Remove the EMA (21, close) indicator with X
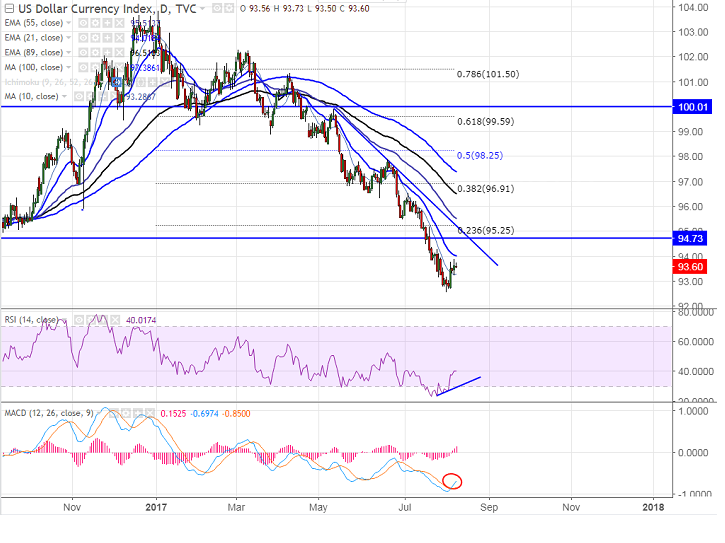Screen dimensions: 725x543 (119, 38)
